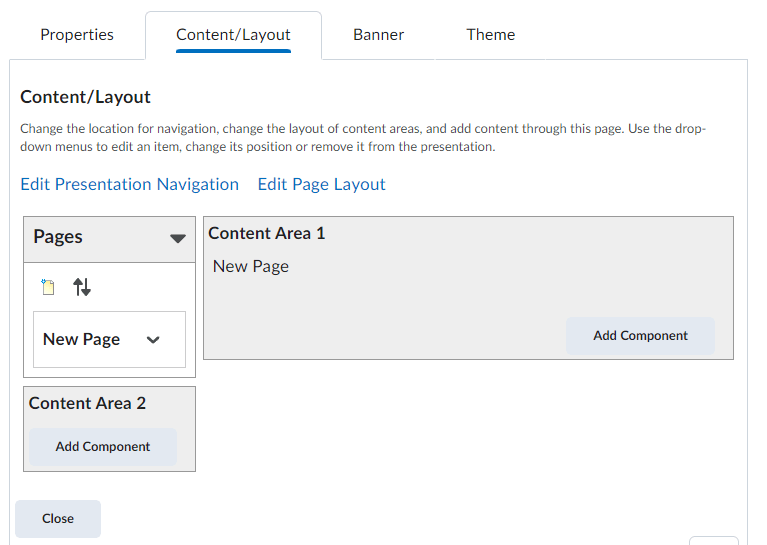Click the Content Area 2 heading
767x545 pixels.
(87, 404)
